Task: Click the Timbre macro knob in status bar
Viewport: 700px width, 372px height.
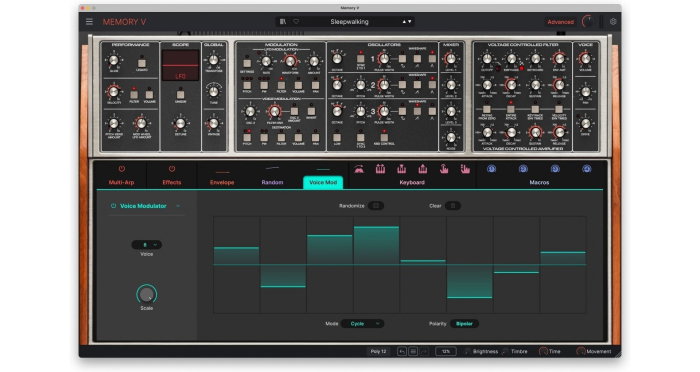Action: coord(505,351)
